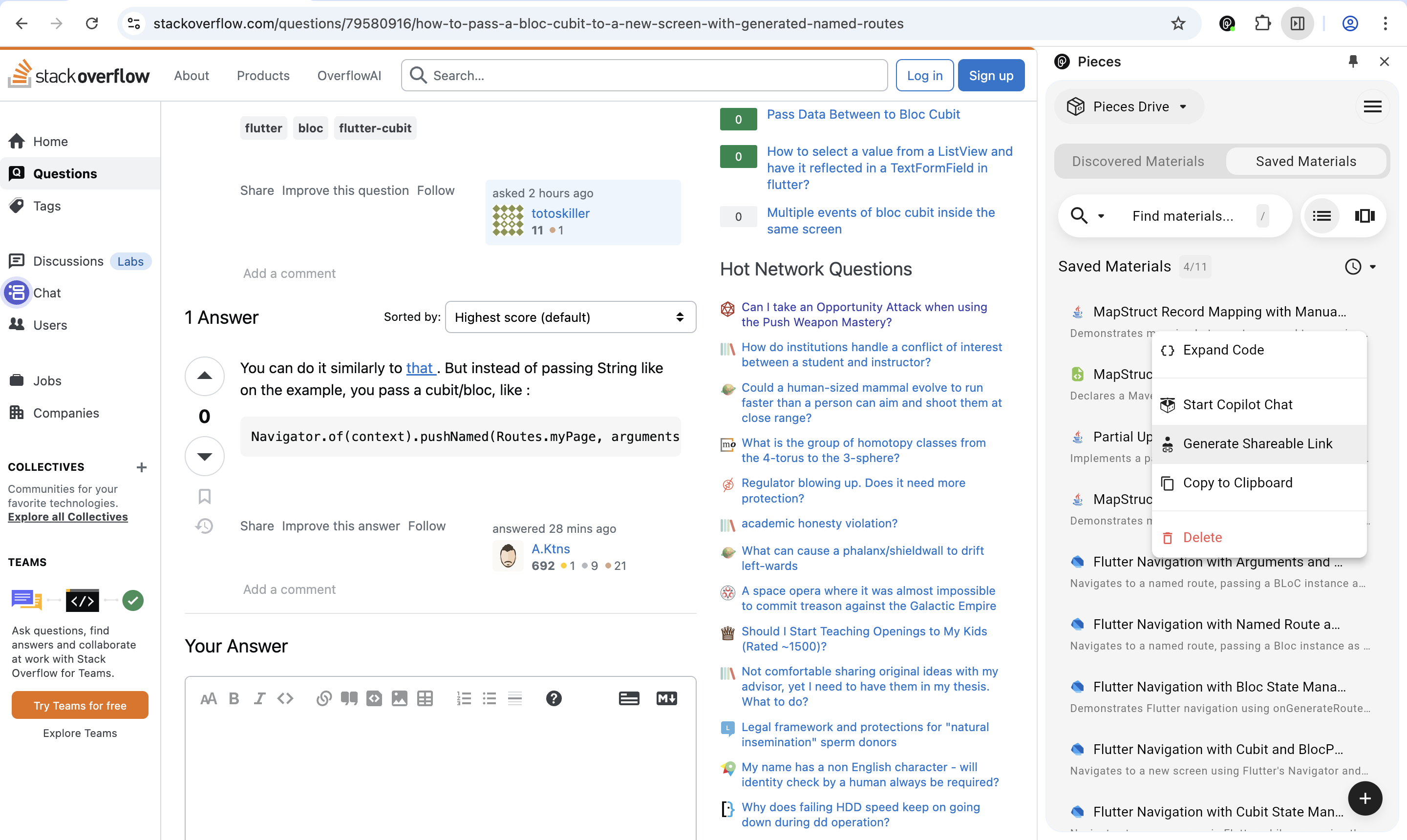Toggle bold in the answer editor

pyautogui.click(x=234, y=698)
